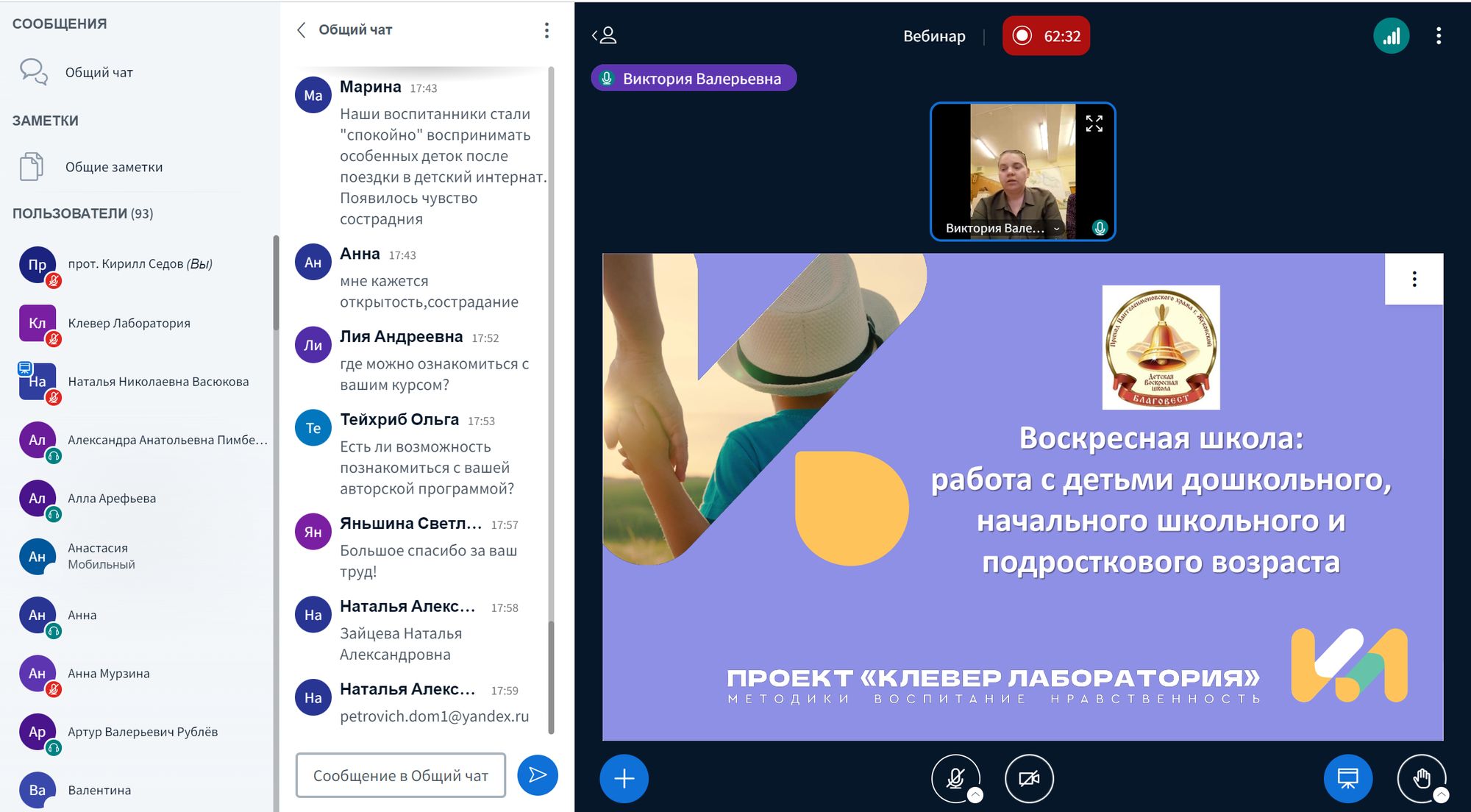Open Общий чат in the sidebar
The image size is (1471, 812).
point(99,72)
